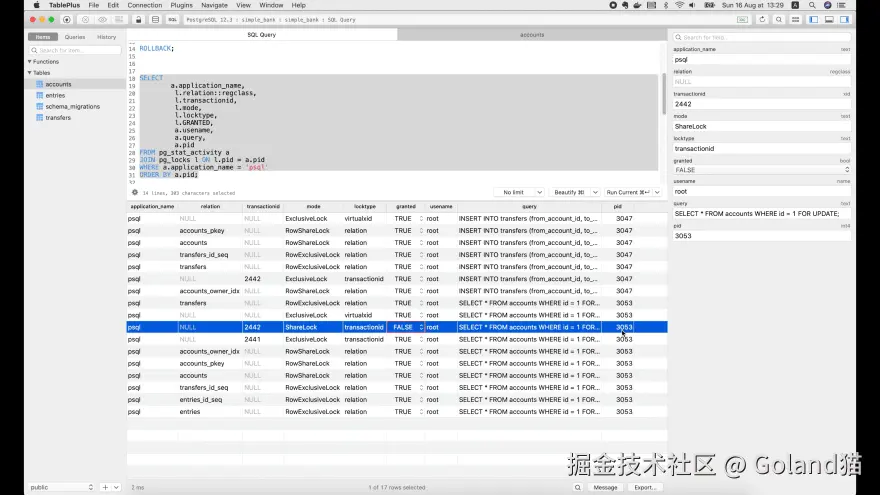Open the Connection menu
880x495 pixels.
point(145,5)
